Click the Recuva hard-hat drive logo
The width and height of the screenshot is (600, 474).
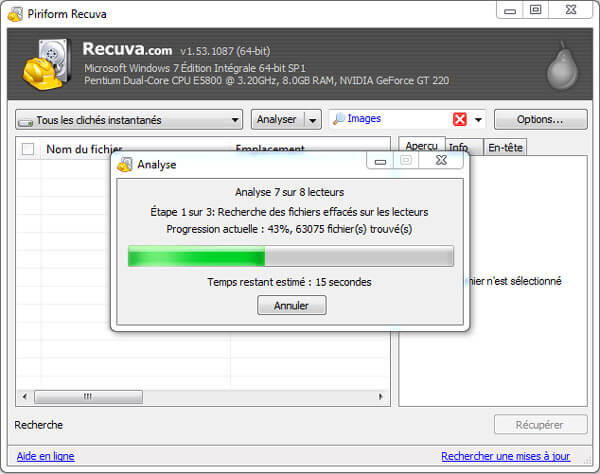click(x=47, y=64)
